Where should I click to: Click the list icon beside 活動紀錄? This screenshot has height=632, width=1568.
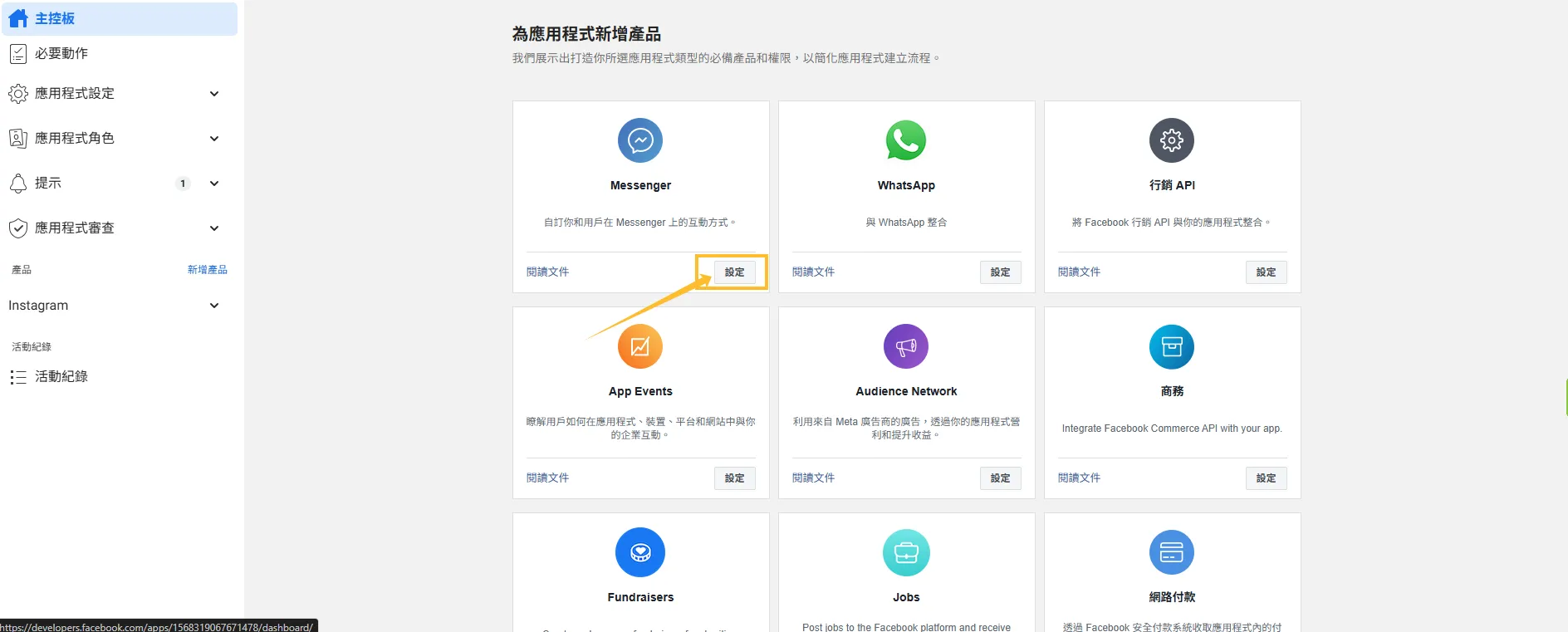pos(18,377)
